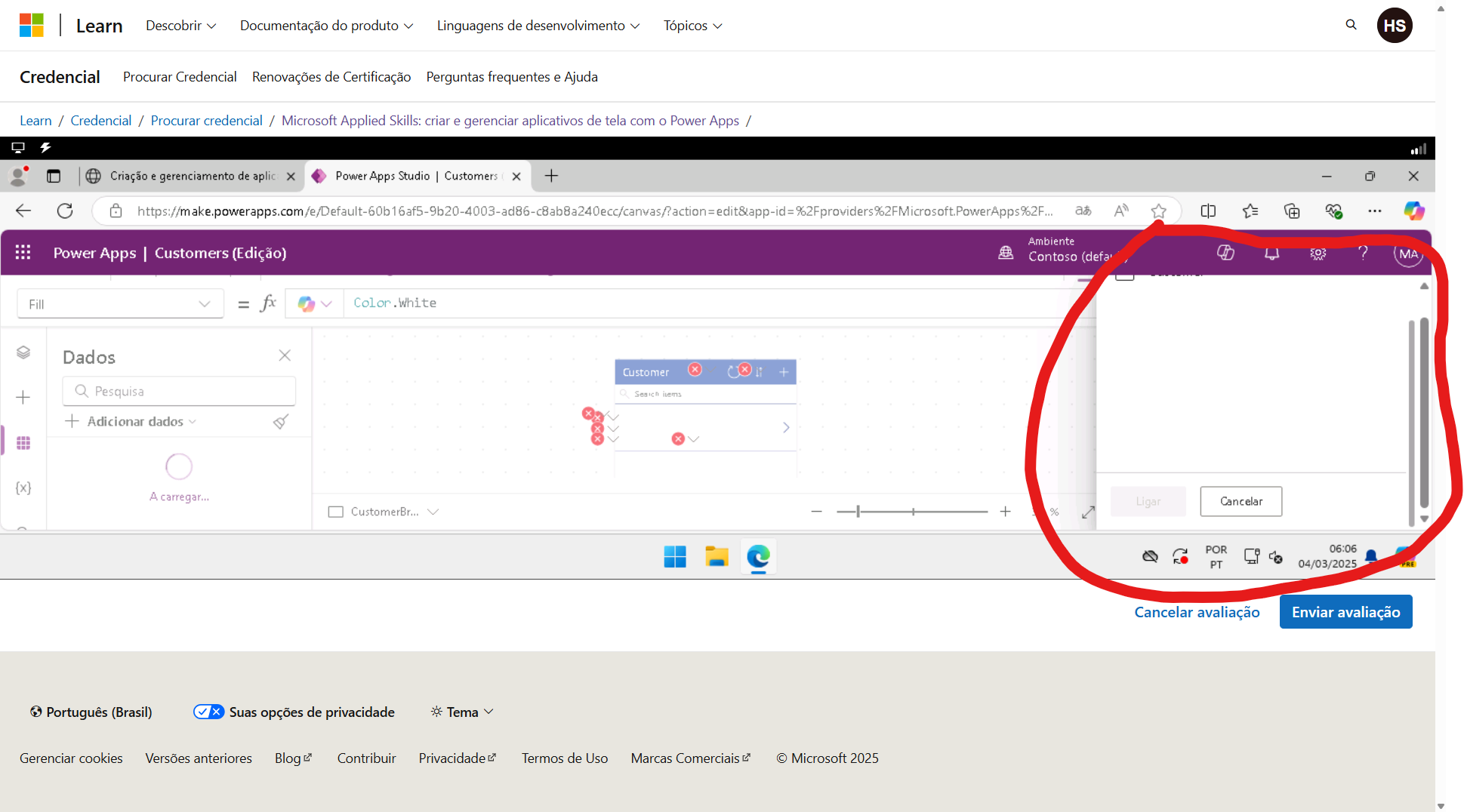Toggle the privacy choices switch icon

208,712
